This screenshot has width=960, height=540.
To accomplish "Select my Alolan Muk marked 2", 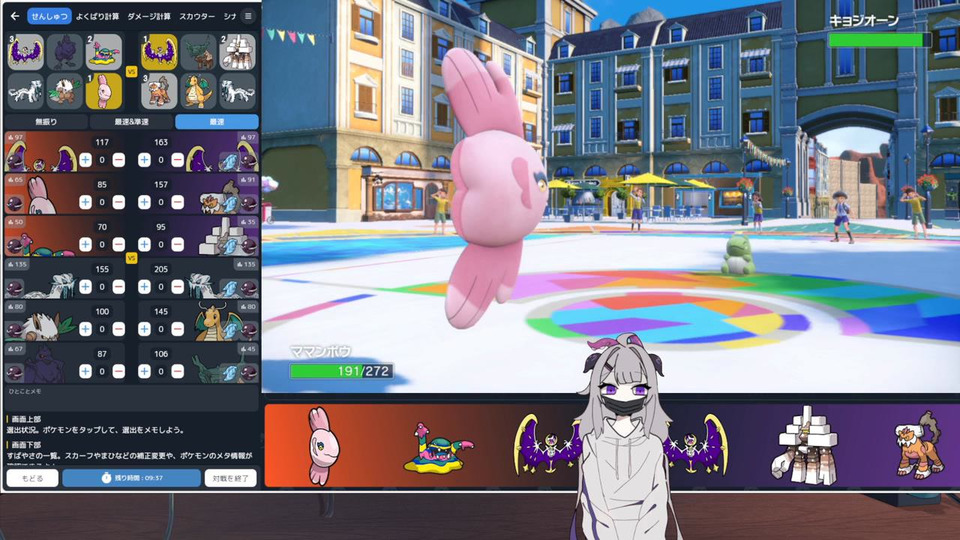I will (x=103, y=51).
